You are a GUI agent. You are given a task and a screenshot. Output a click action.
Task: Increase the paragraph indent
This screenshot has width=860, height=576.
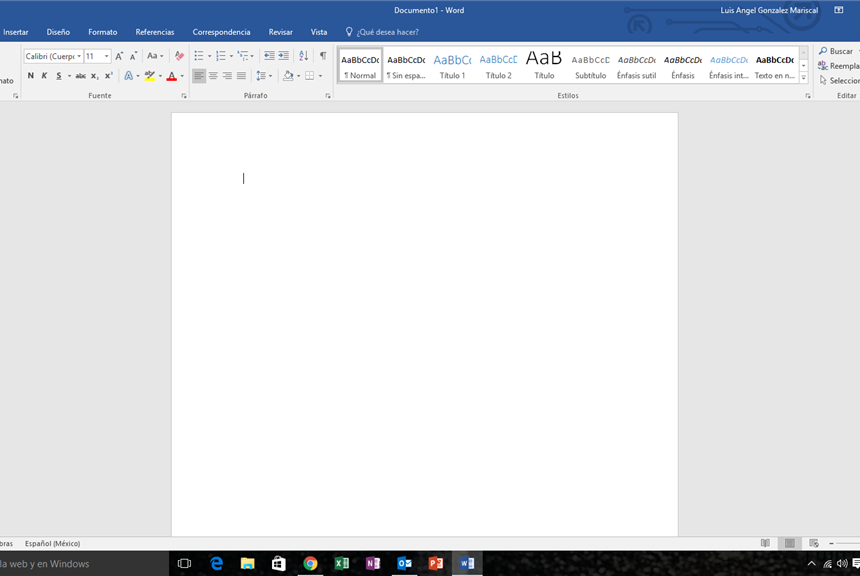coord(284,56)
